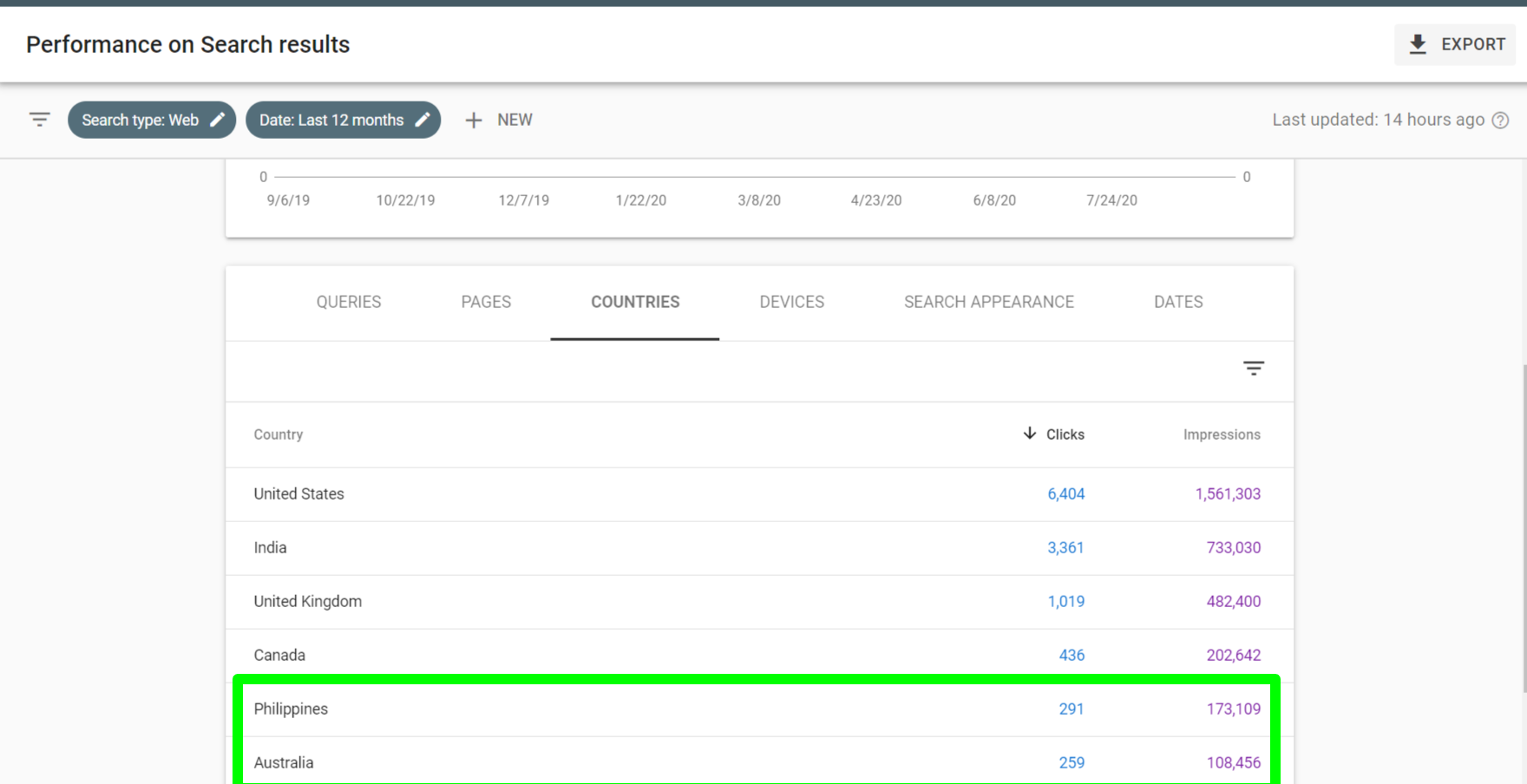Click the Last updated: 14 hours ago text
This screenshot has height=784, width=1527.
[1378, 120]
